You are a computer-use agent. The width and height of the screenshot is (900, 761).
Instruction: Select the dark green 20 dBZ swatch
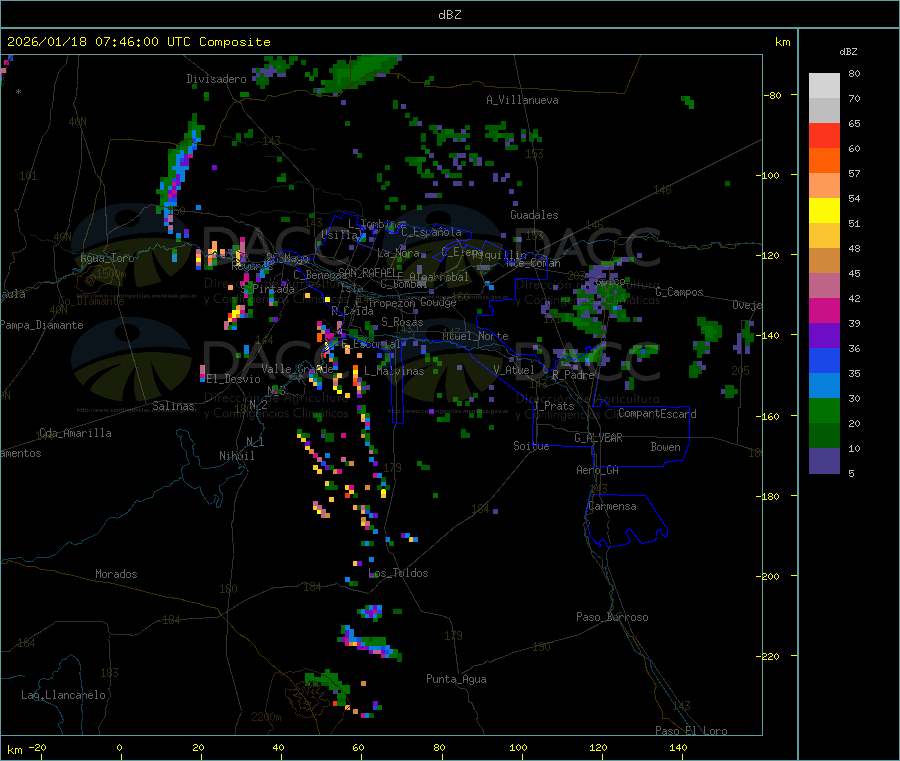tap(824, 436)
